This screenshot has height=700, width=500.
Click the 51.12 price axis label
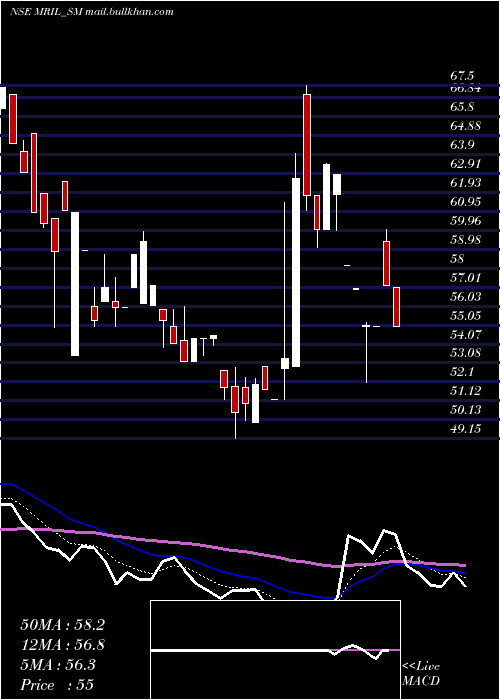tap(466, 391)
